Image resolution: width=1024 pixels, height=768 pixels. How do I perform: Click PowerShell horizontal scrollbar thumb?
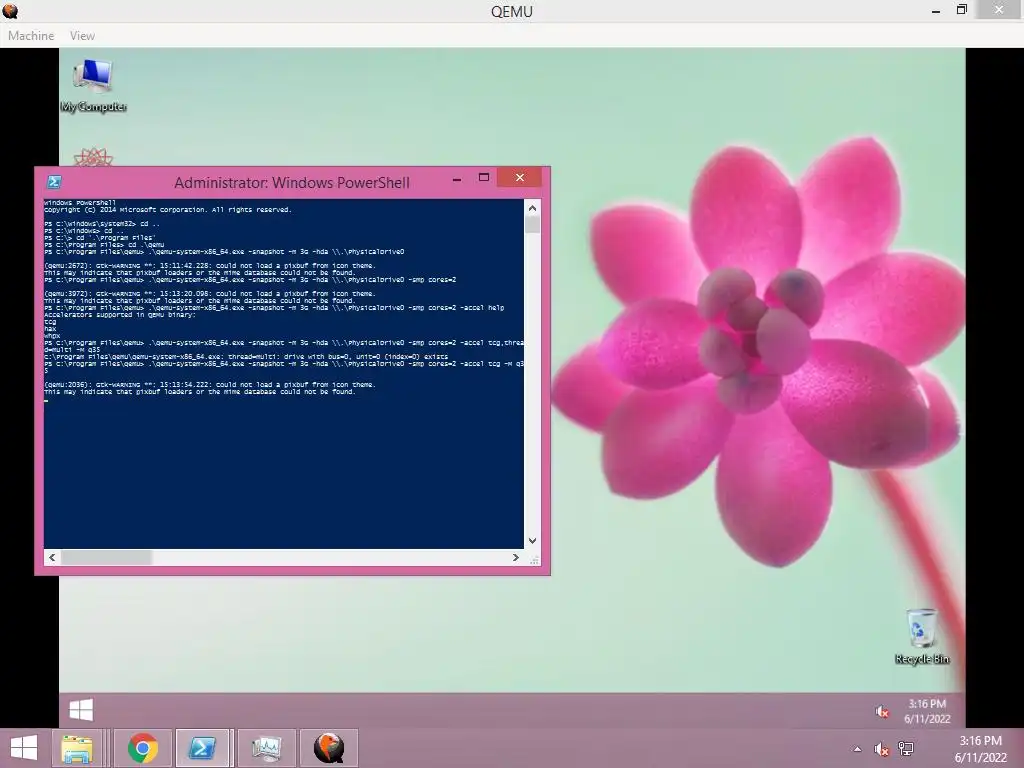[x=106, y=557]
